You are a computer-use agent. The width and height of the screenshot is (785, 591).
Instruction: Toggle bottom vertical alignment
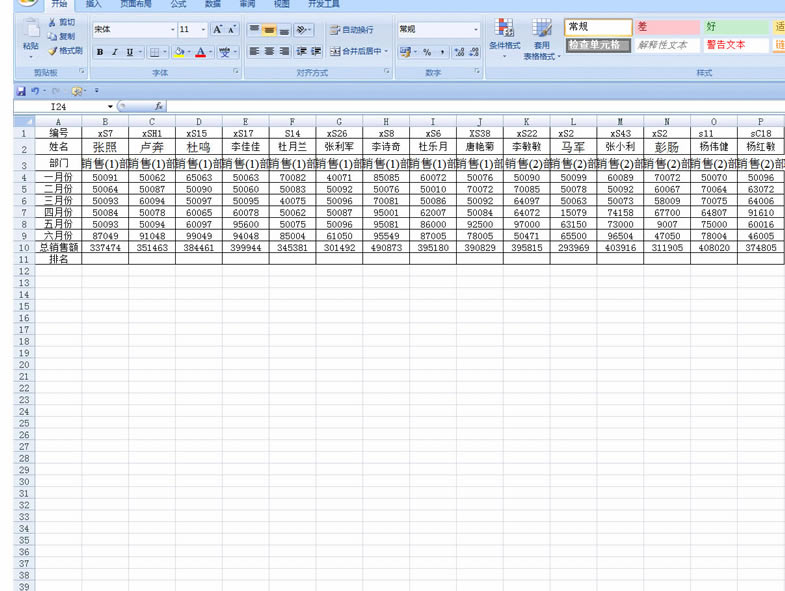[284, 30]
